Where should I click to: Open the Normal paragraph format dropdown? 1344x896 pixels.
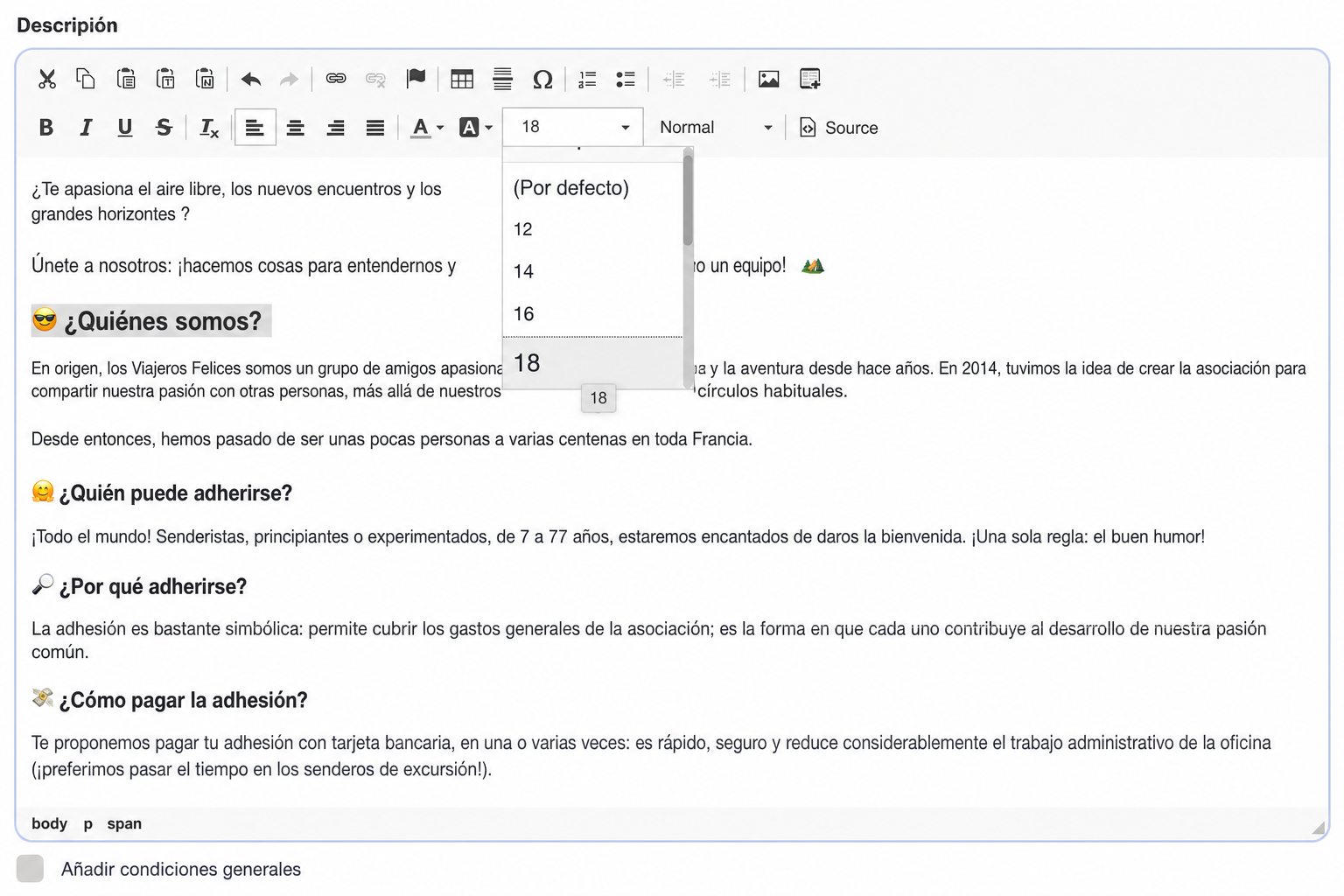(x=716, y=128)
